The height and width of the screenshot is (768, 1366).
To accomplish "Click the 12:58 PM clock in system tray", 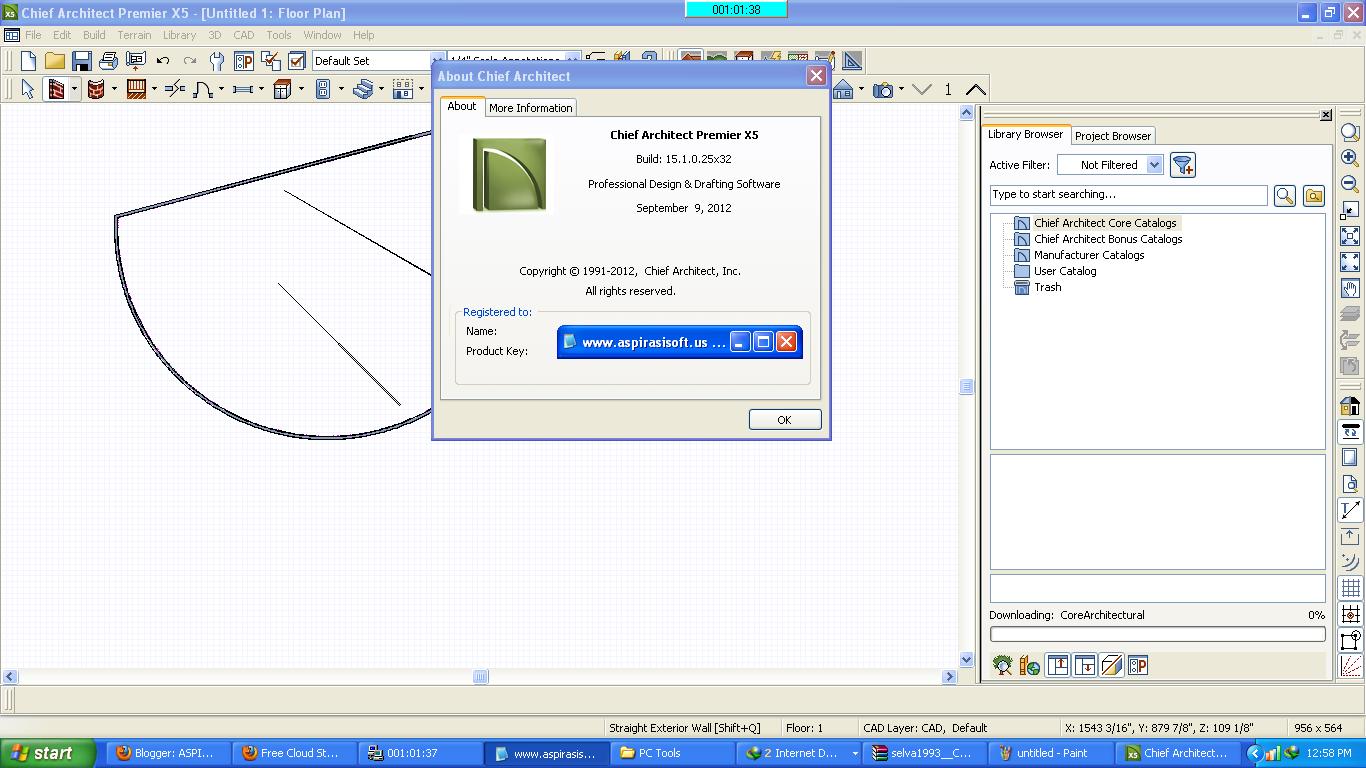I will (1329, 753).
